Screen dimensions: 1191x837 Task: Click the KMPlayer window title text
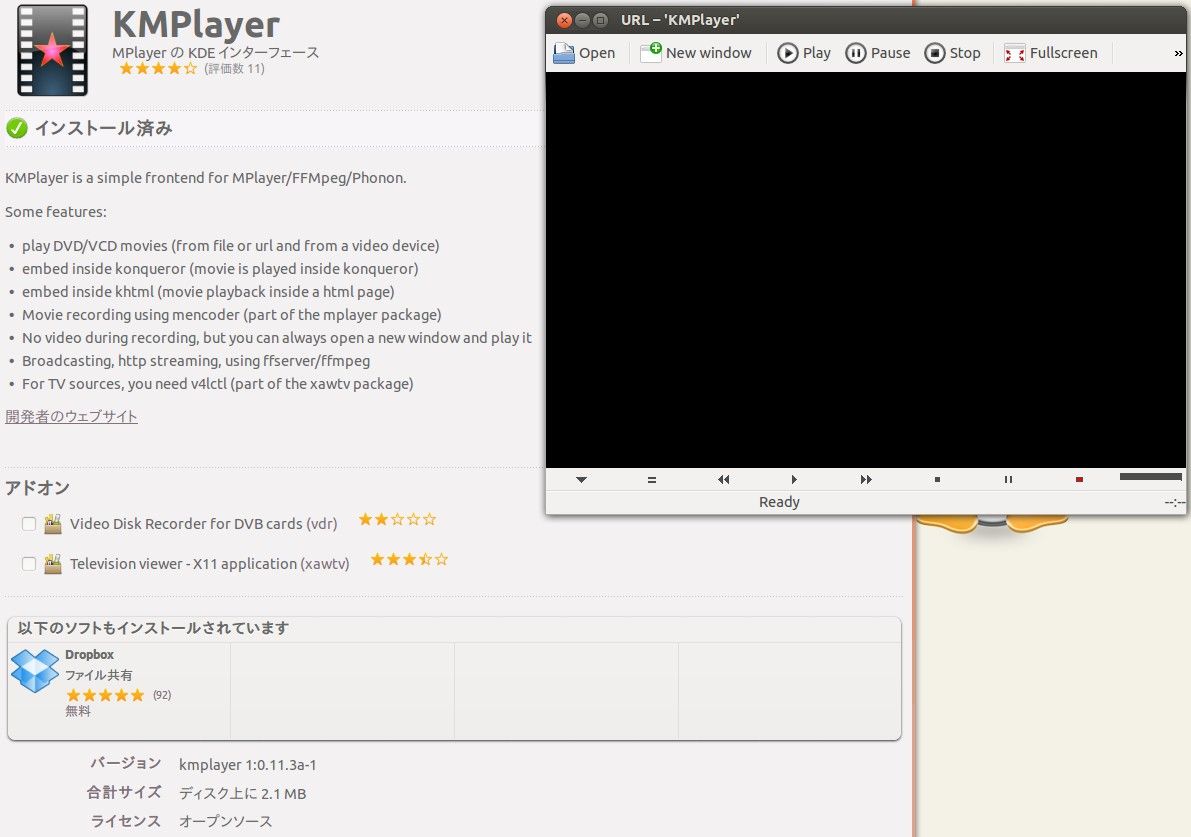(x=680, y=21)
